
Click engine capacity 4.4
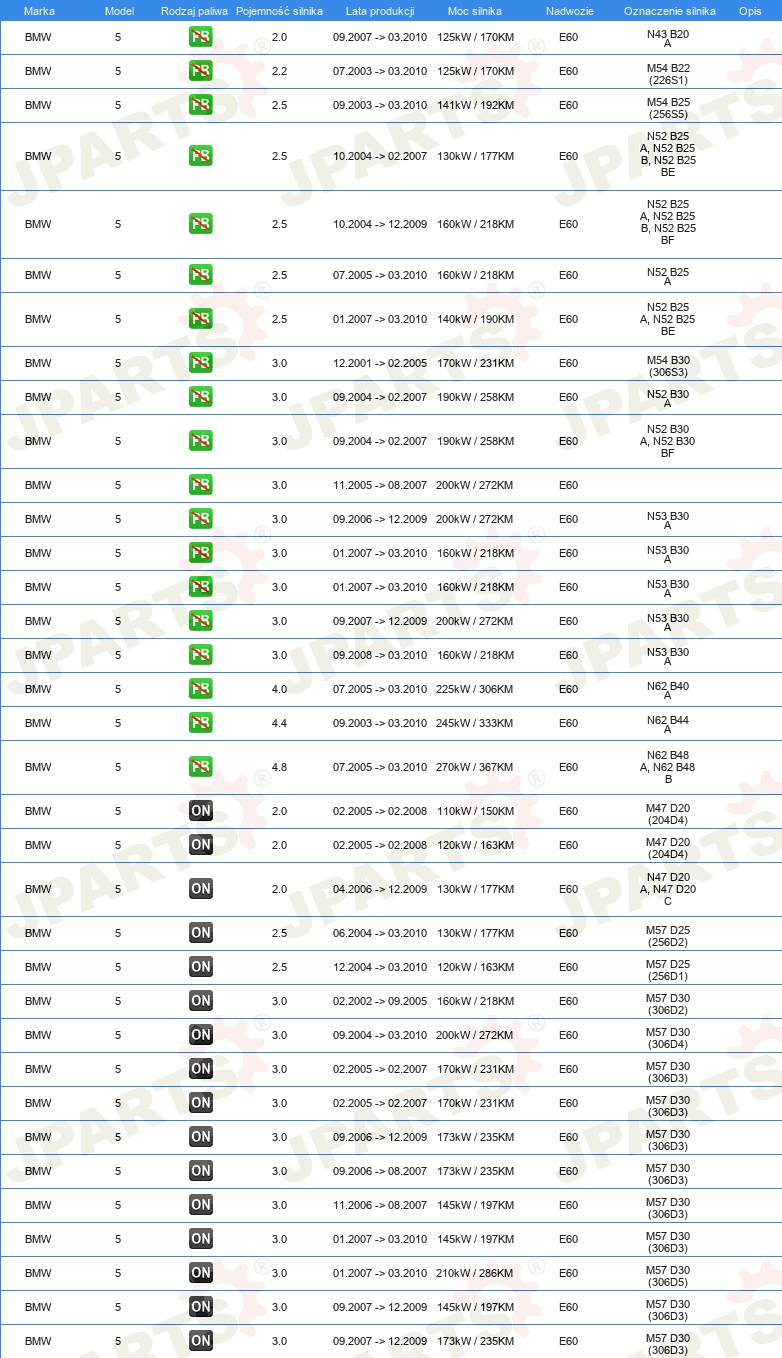(x=279, y=723)
